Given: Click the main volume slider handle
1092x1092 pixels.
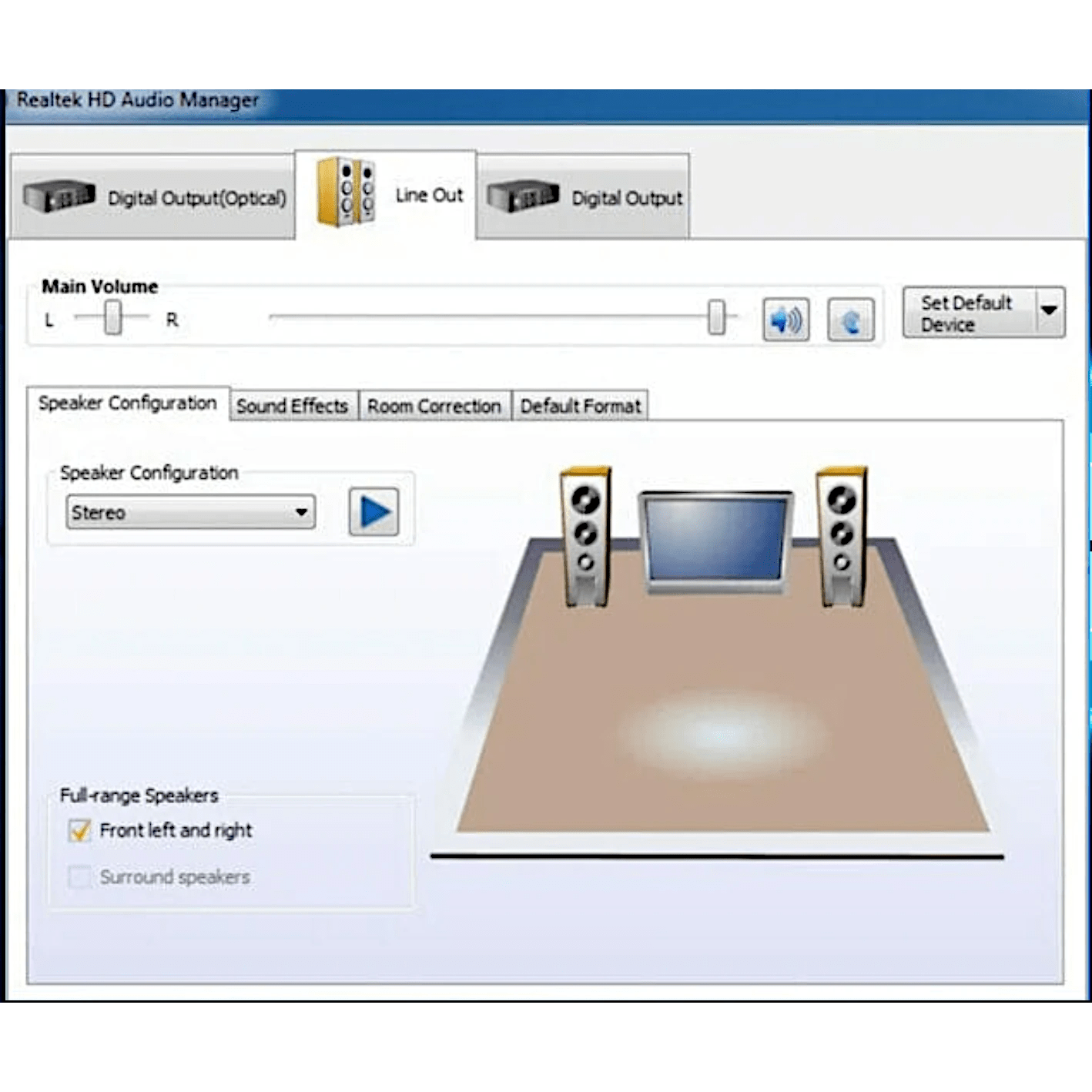Looking at the screenshot, I should click(717, 317).
